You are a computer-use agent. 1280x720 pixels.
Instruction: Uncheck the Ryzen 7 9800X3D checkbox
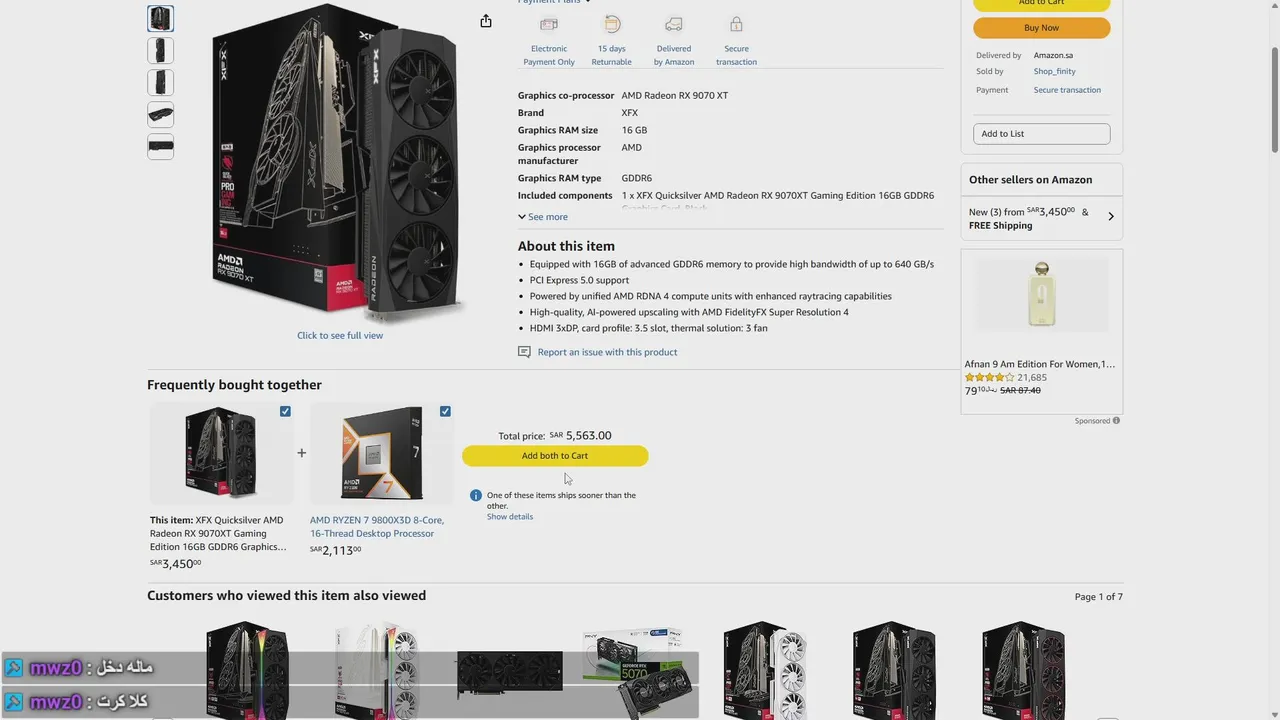445,411
